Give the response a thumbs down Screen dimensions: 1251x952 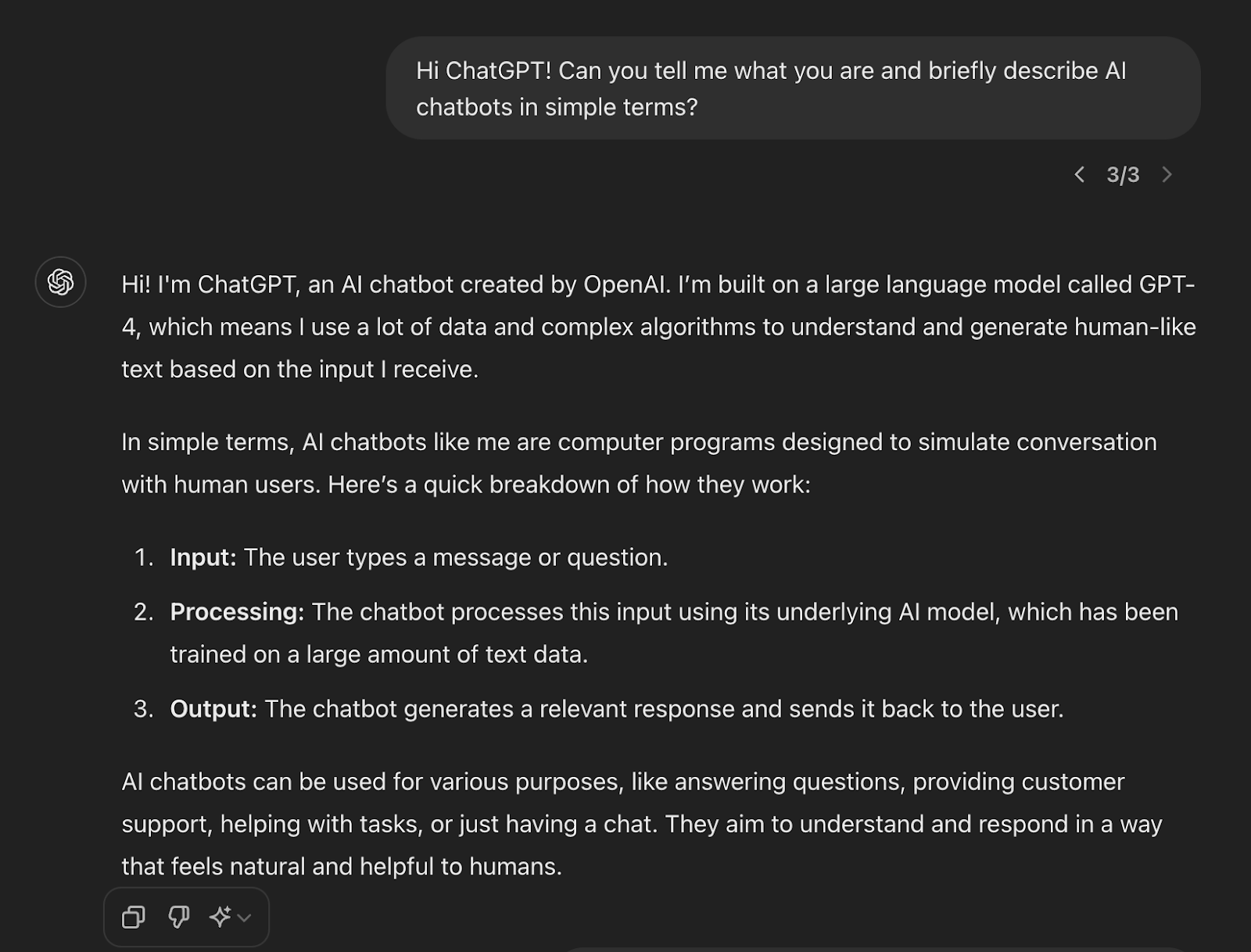[179, 917]
